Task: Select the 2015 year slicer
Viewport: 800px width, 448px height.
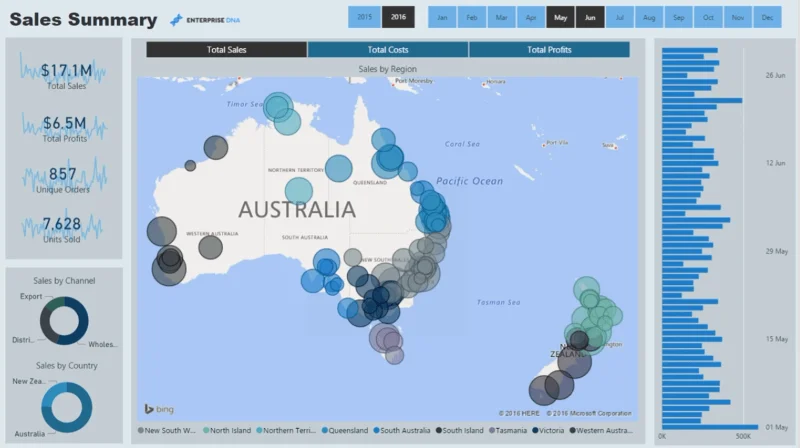Action: tap(364, 17)
